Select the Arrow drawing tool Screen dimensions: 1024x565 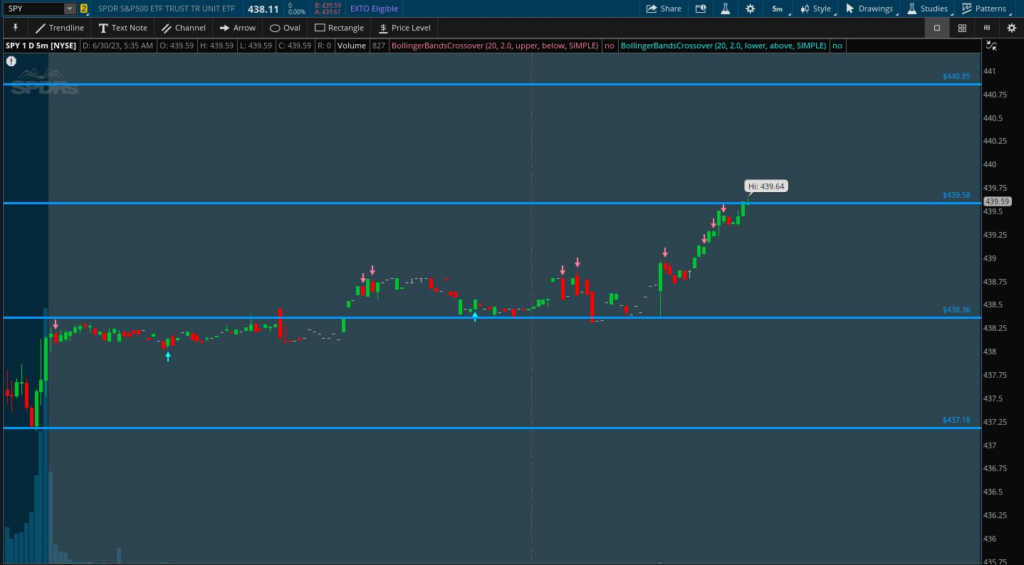238,27
